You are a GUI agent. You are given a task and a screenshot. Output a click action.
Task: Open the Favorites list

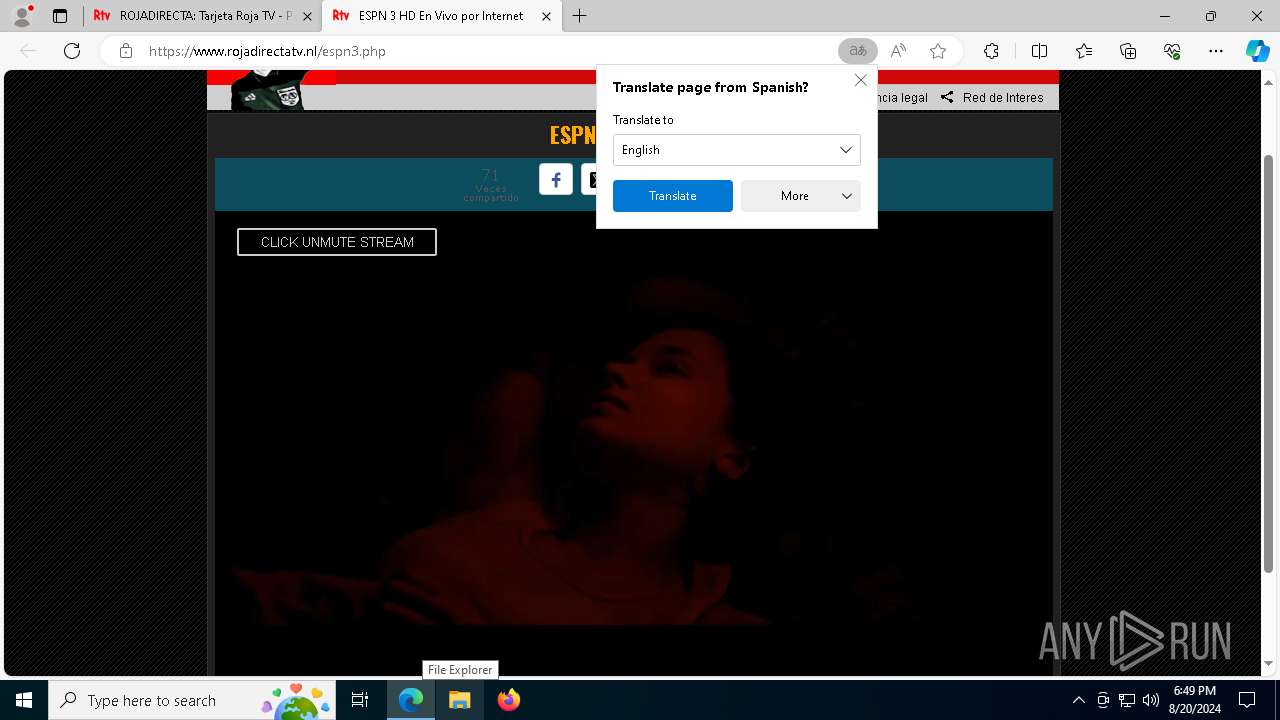coord(1084,51)
